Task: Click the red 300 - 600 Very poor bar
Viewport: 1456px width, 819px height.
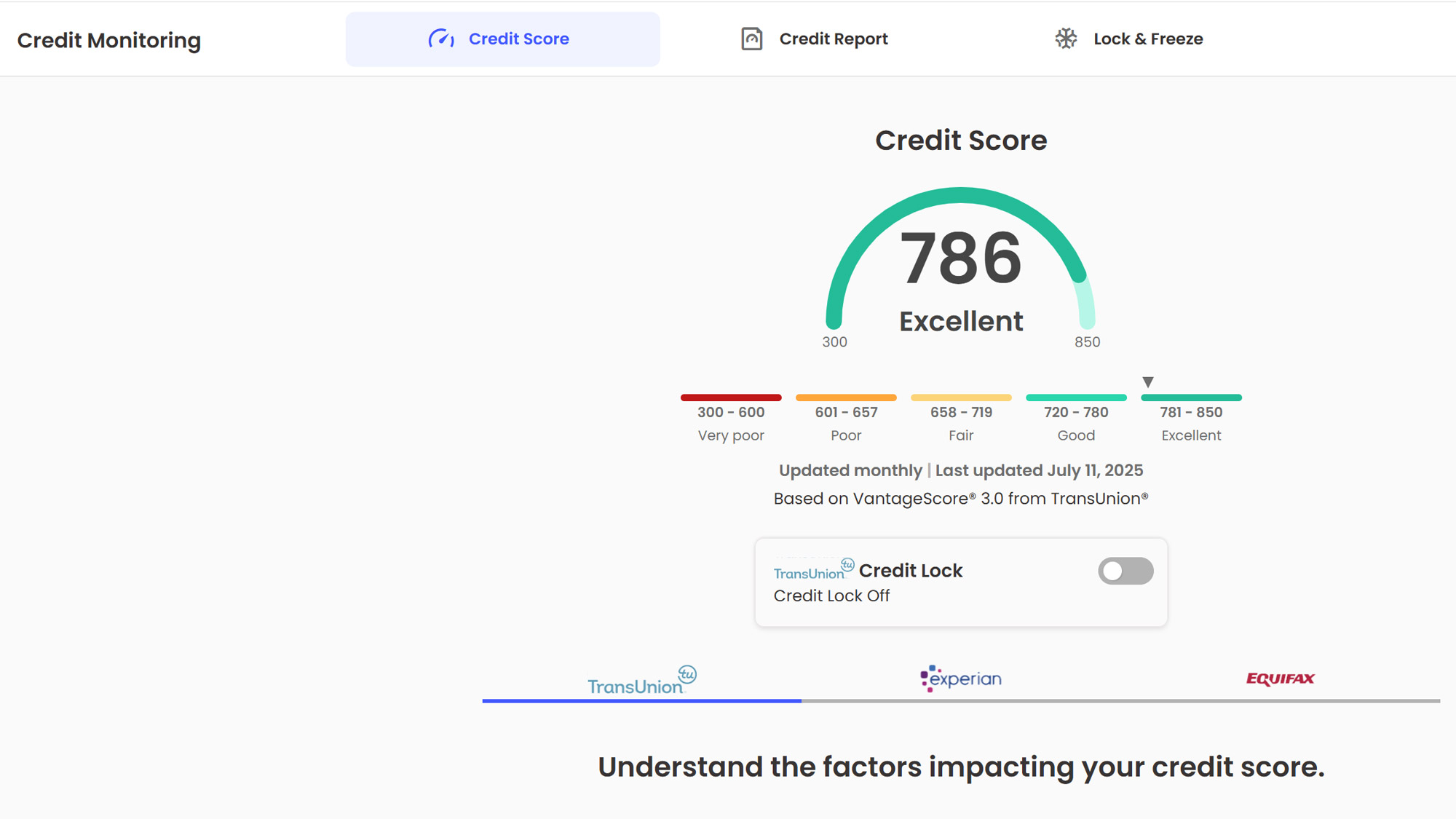Action: coord(731,397)
